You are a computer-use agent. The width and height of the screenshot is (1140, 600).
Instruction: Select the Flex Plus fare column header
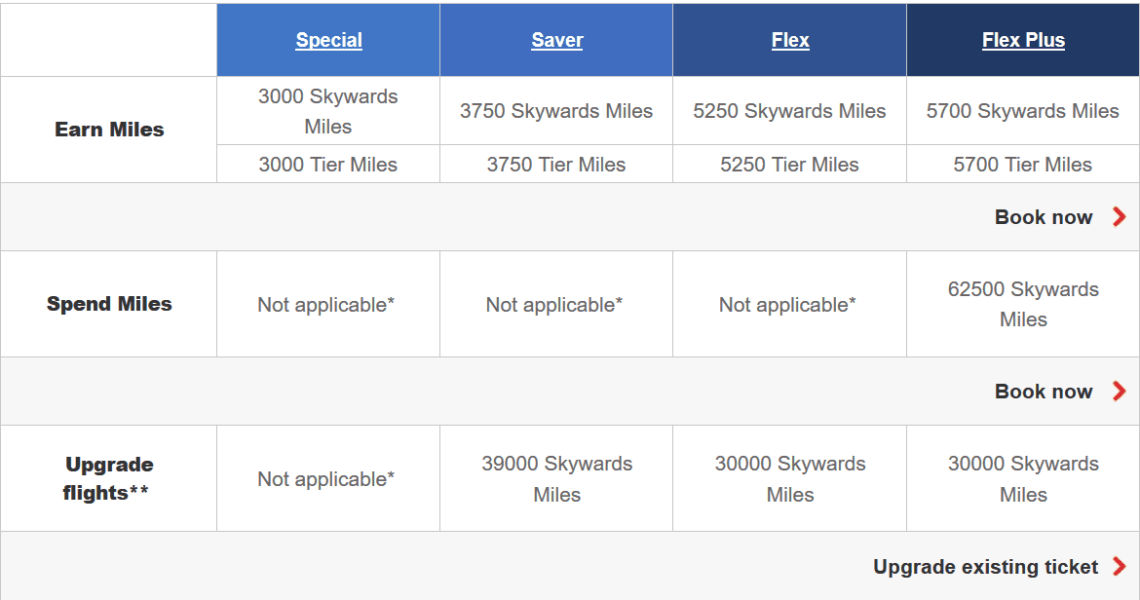click(1022, 39)
